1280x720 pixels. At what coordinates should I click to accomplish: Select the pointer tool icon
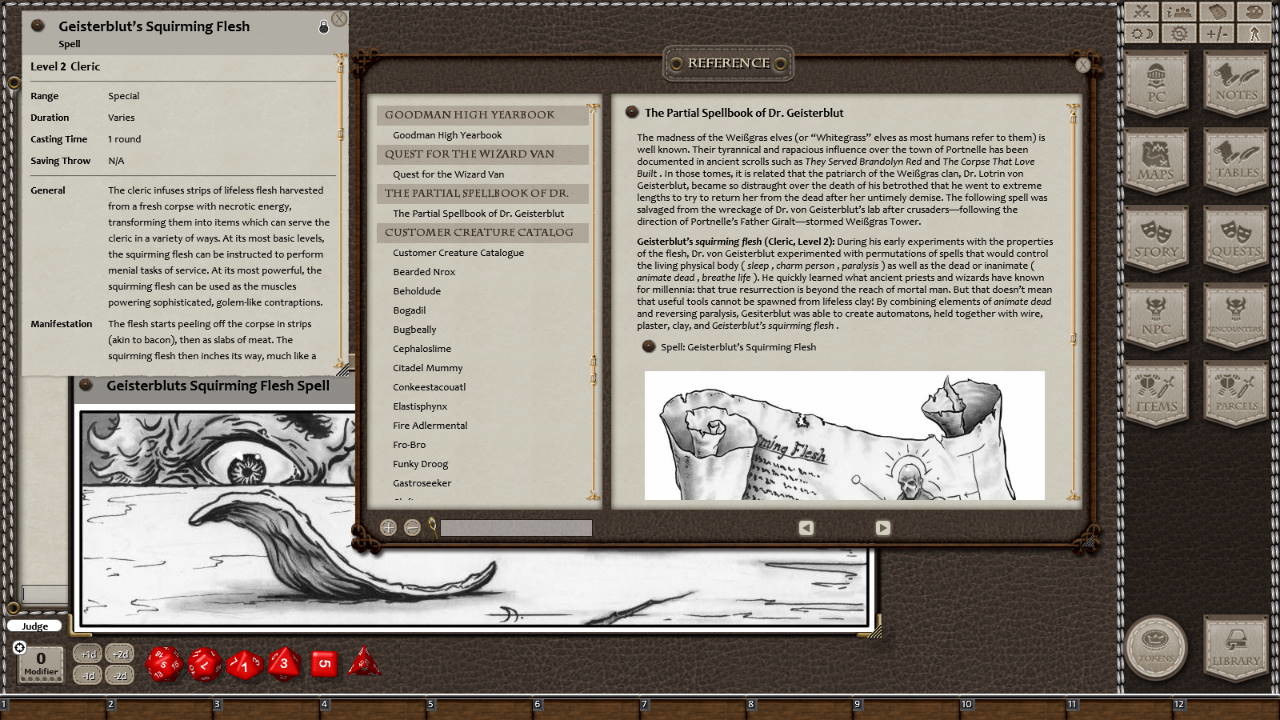point(1255,32)
